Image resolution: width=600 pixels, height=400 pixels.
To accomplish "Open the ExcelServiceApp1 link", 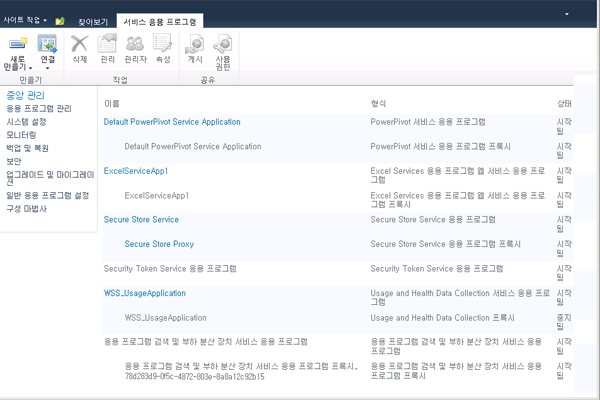I will [136, 171].
